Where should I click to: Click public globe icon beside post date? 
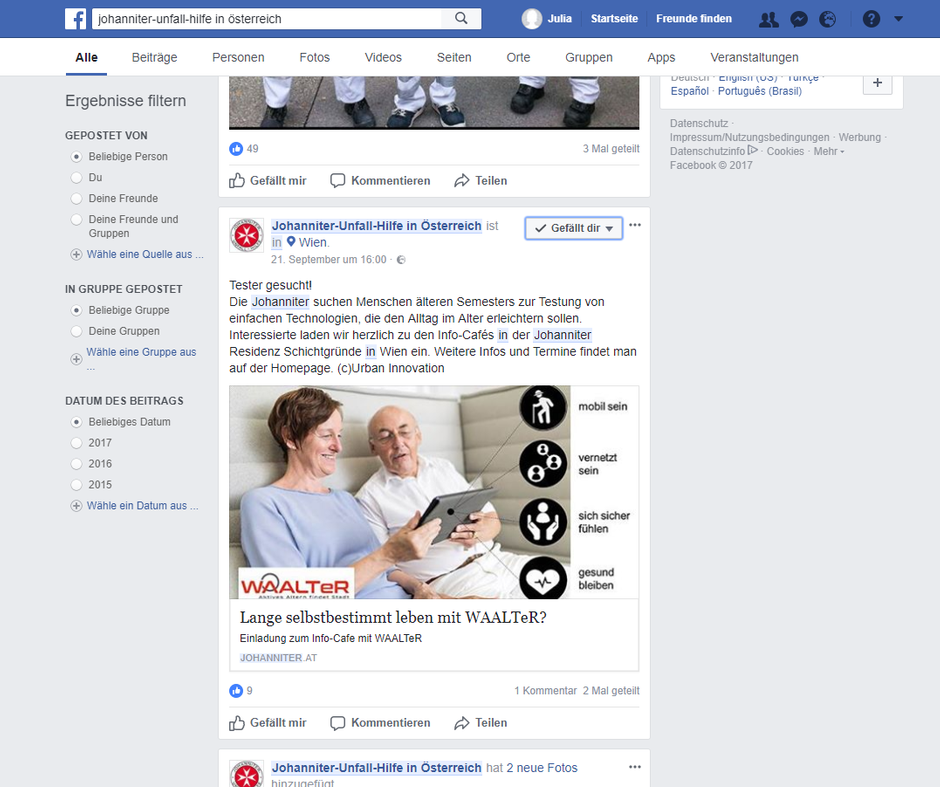[401, 260]
